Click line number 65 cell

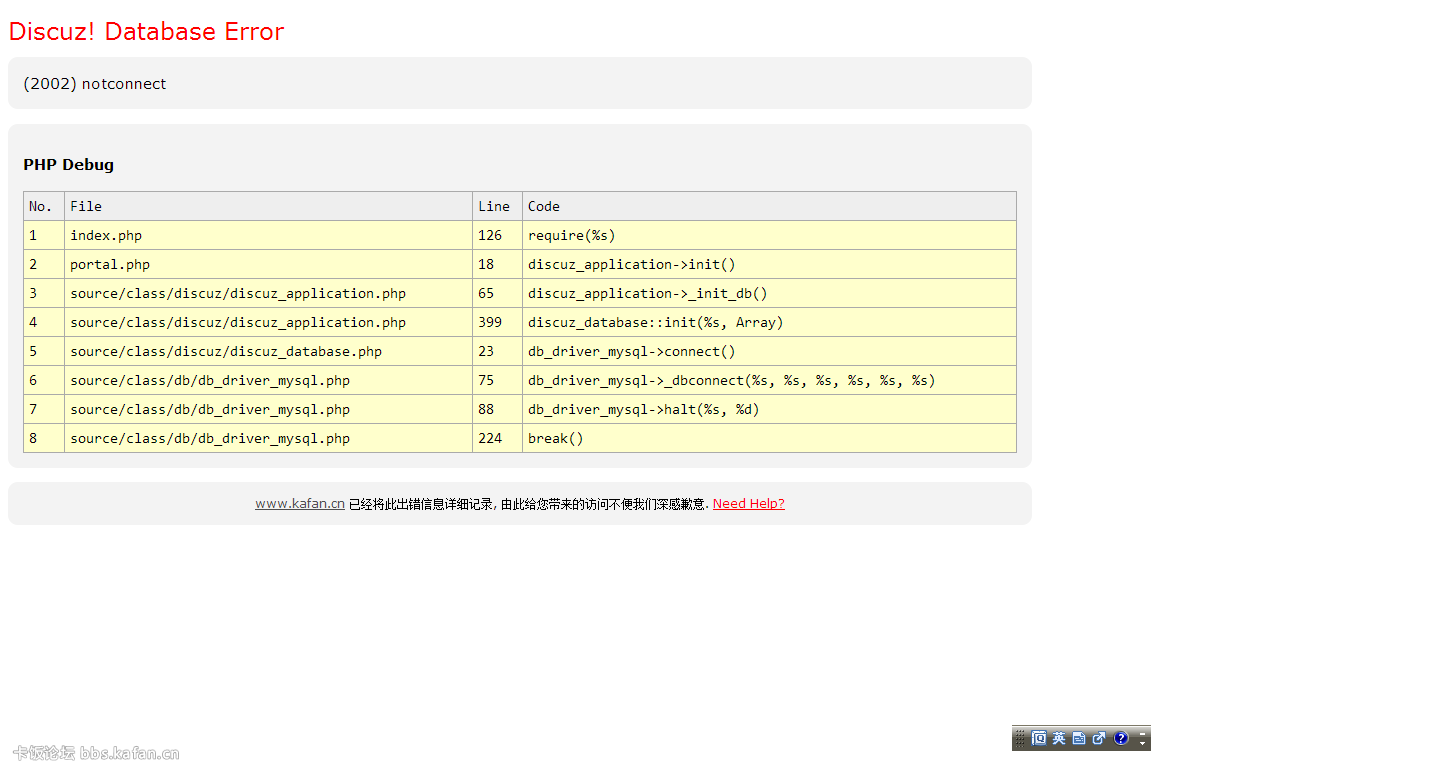(498, 293)
